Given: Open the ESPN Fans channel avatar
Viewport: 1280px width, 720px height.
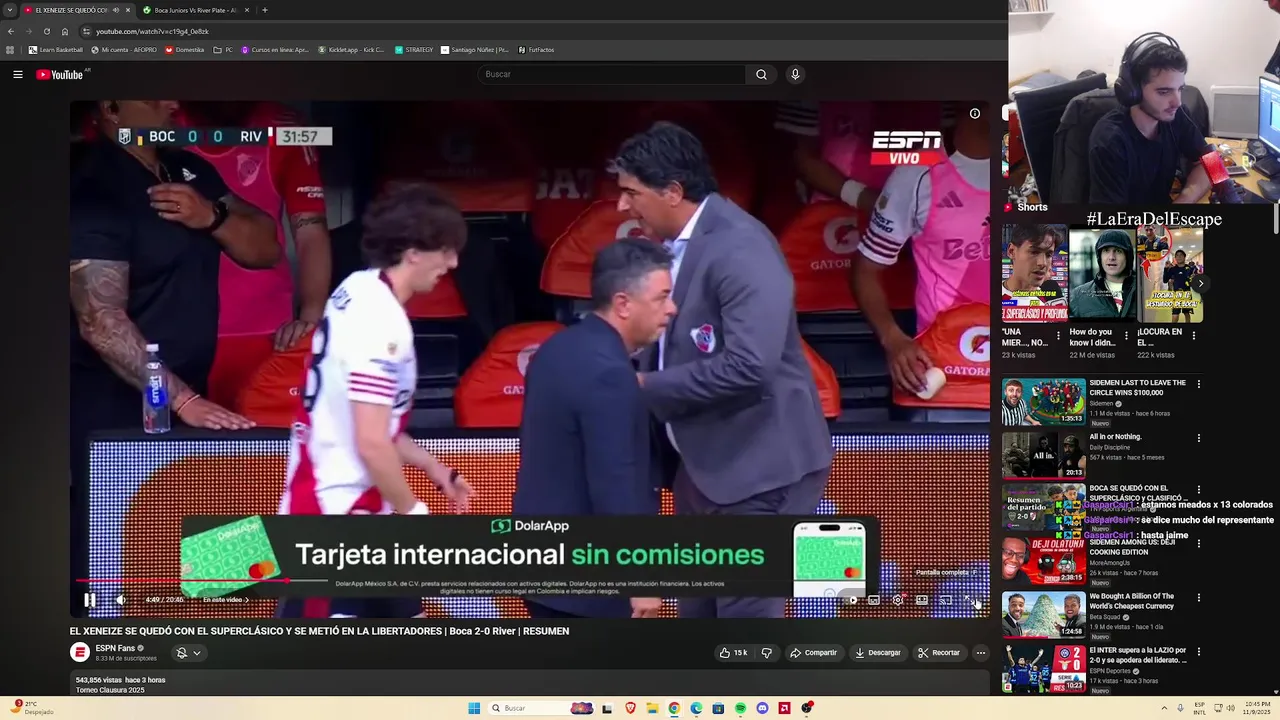Looking at the screenshot, I should click(80, 652).
